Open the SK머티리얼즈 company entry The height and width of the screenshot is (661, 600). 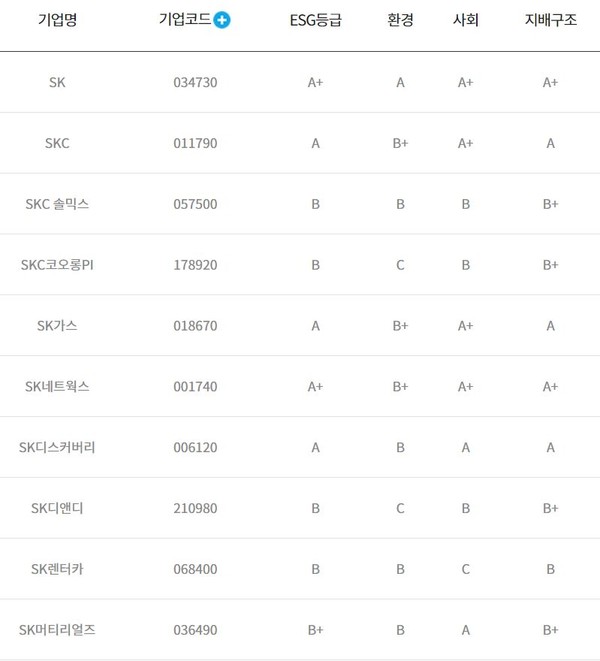tap(57, 630)
